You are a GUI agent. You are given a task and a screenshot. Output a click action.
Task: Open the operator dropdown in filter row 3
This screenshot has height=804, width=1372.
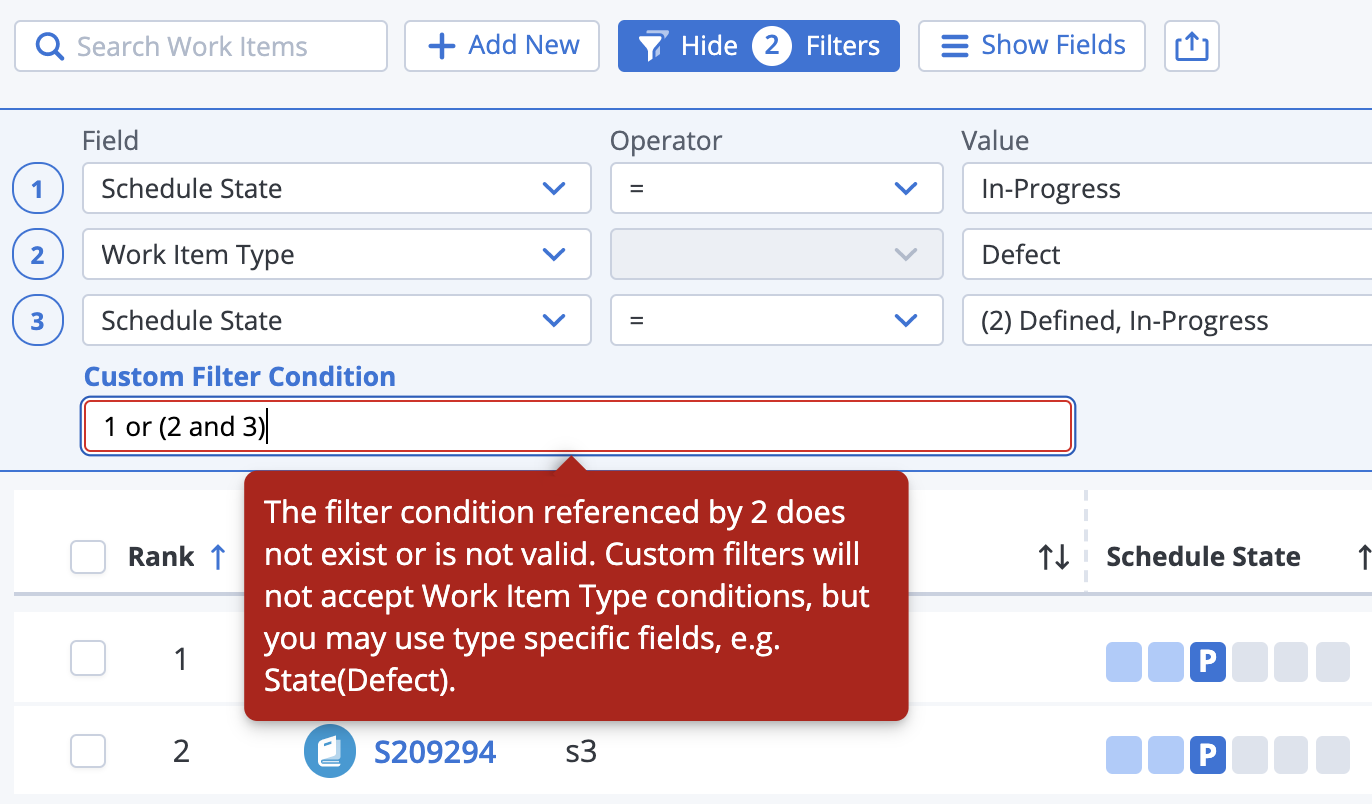[x=776, y=321]
